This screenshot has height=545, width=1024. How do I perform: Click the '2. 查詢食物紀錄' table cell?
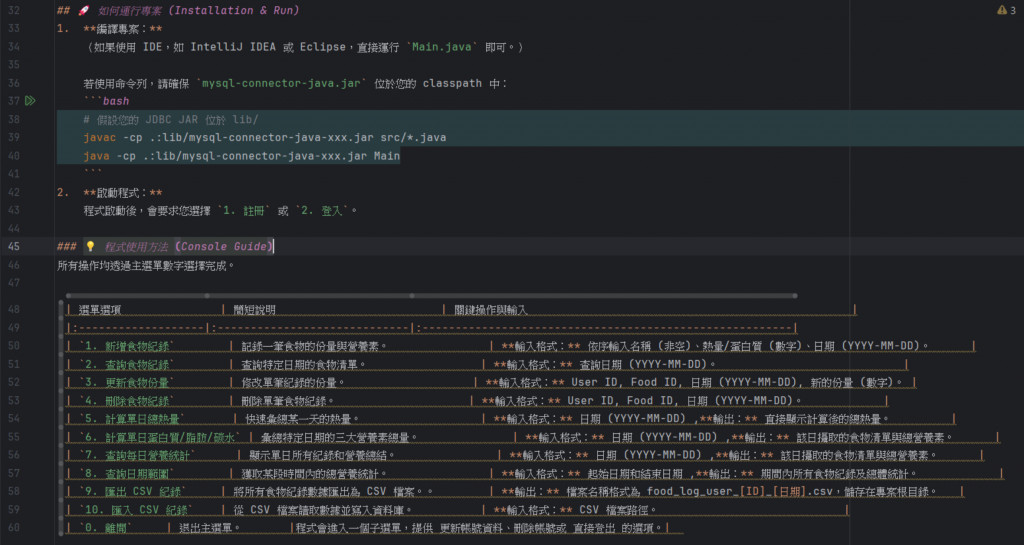pos(127,364)
